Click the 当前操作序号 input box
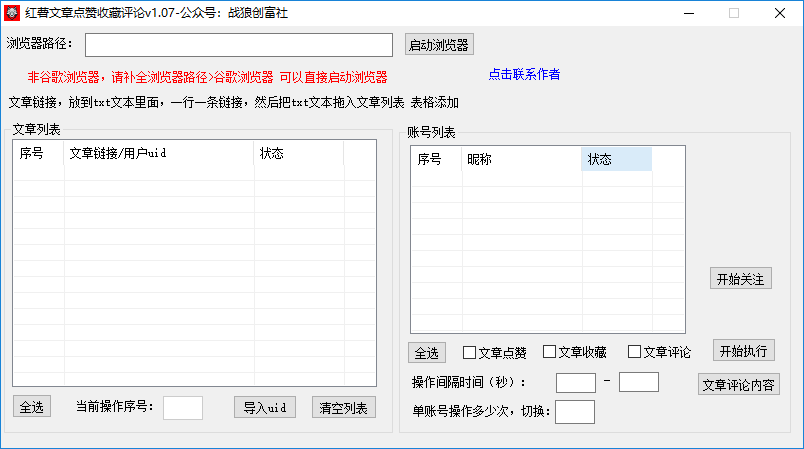The height and width of the screenshot is (449, 804). click(182, 407)
